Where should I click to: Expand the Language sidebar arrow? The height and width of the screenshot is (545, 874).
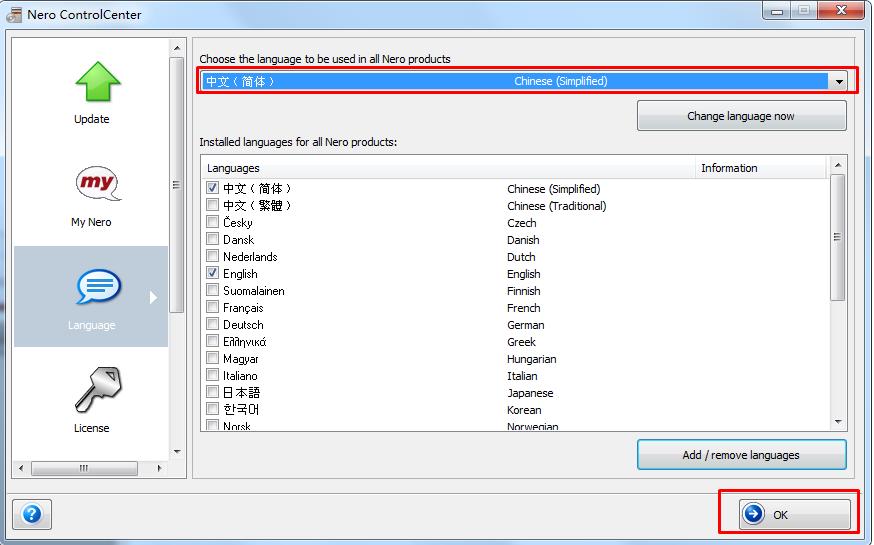(x=154, y=298)
